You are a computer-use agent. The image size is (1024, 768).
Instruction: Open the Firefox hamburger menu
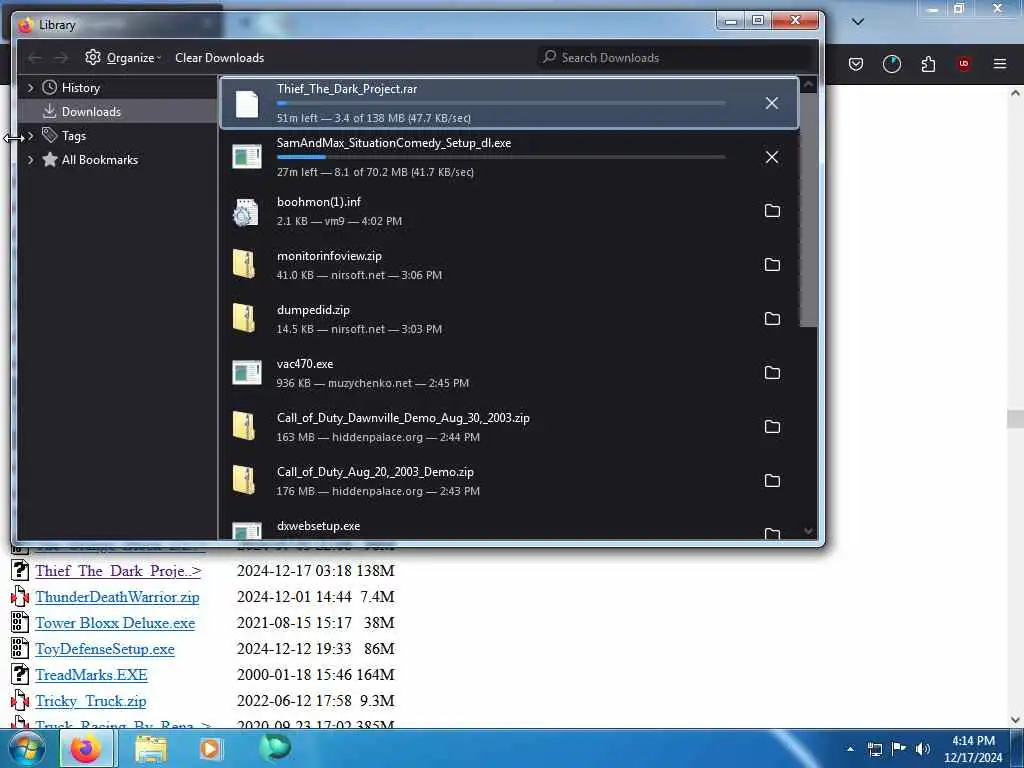[1000, 64]
